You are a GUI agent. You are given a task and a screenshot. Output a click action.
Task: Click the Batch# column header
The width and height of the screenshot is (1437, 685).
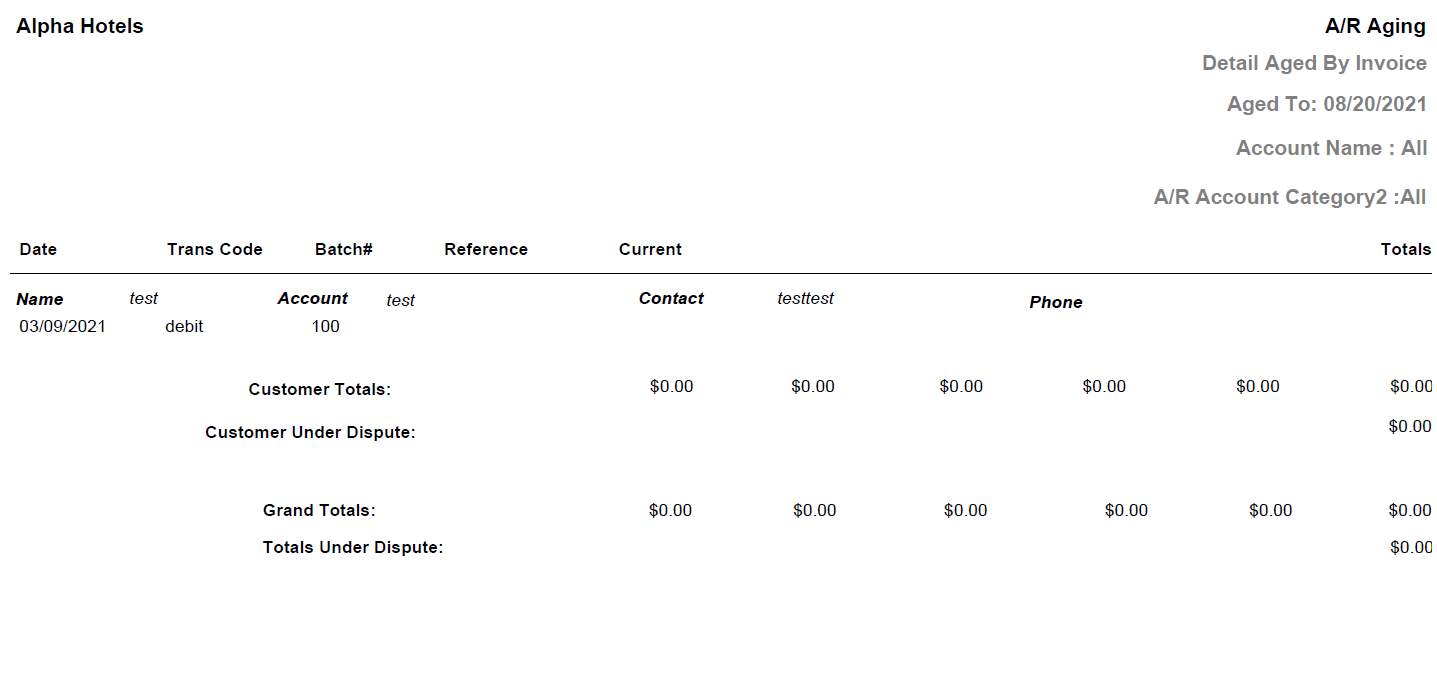coord(344,250)
